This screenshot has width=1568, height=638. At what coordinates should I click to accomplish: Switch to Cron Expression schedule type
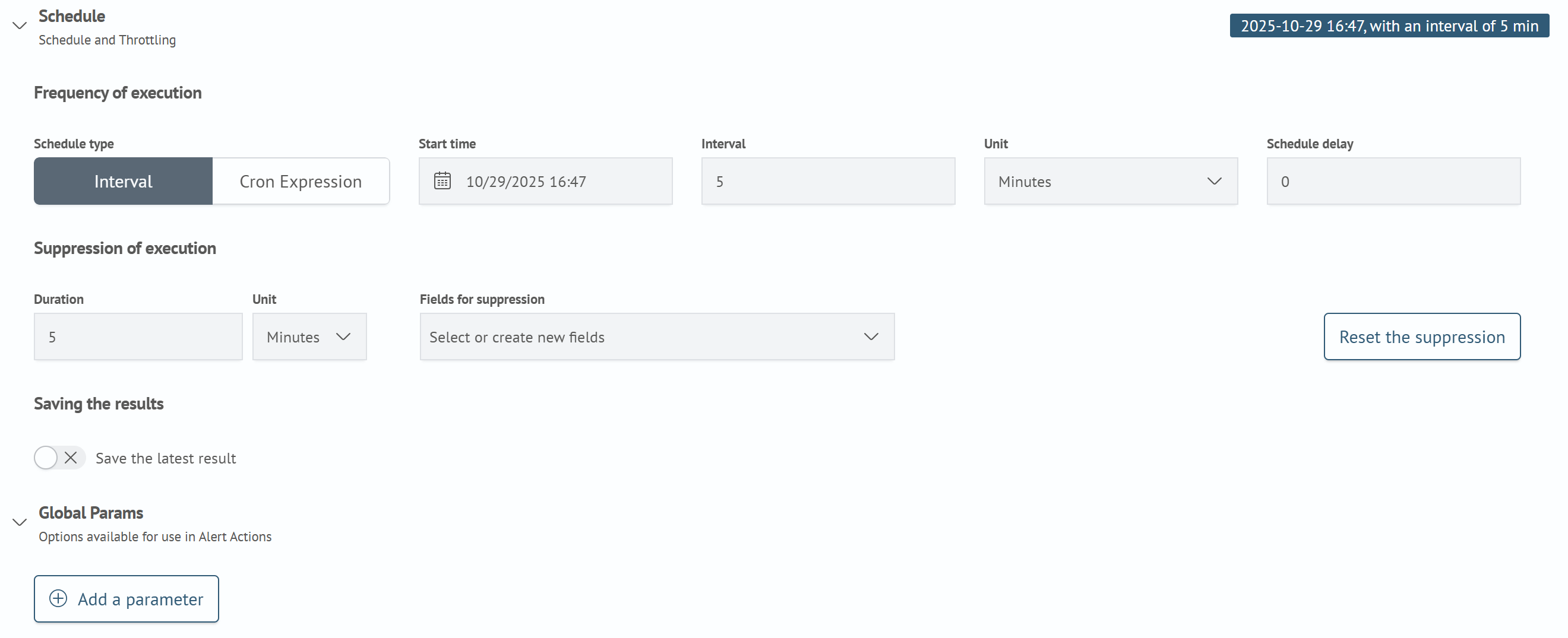pyautogui.click(x=300, y=181)
